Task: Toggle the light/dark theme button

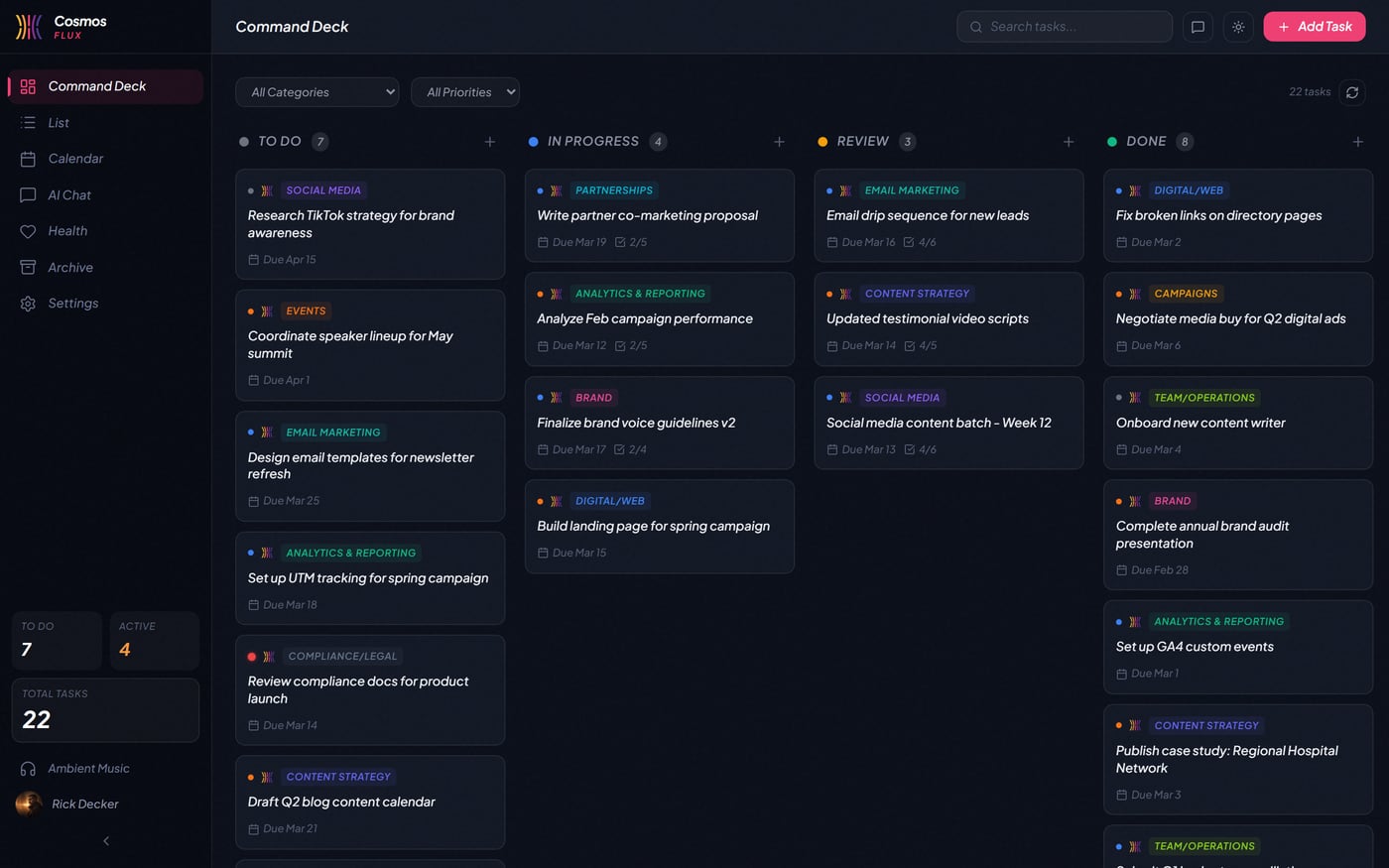Action: (x=1238, y=27)
